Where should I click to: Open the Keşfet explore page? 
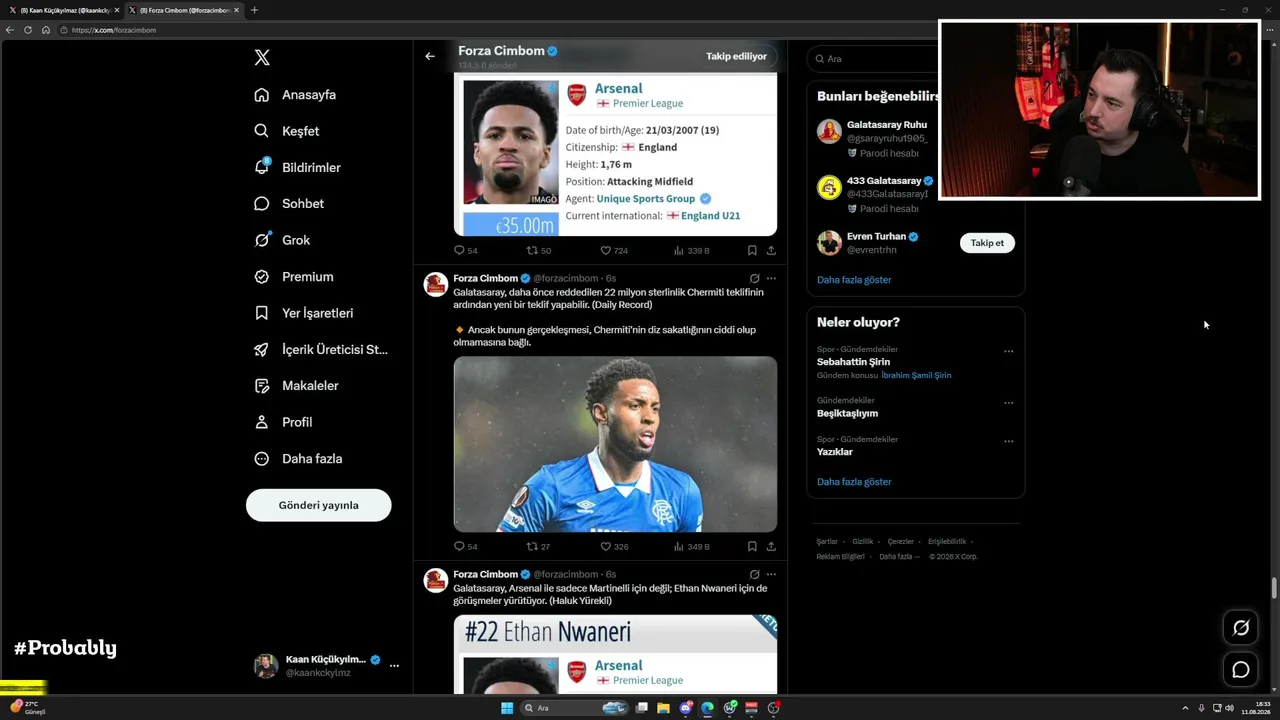coord(287,131)
